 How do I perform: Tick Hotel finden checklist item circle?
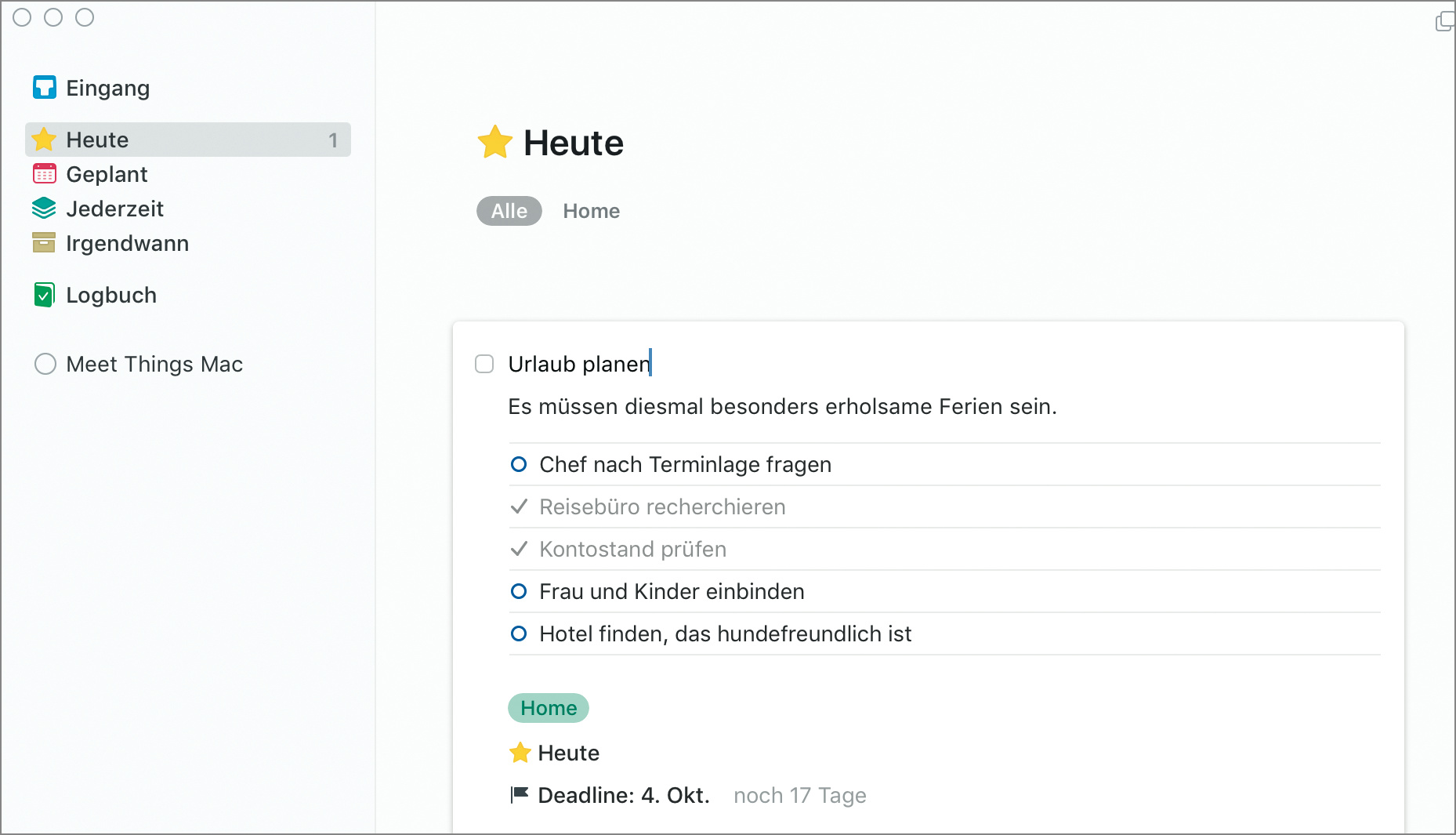519,634
